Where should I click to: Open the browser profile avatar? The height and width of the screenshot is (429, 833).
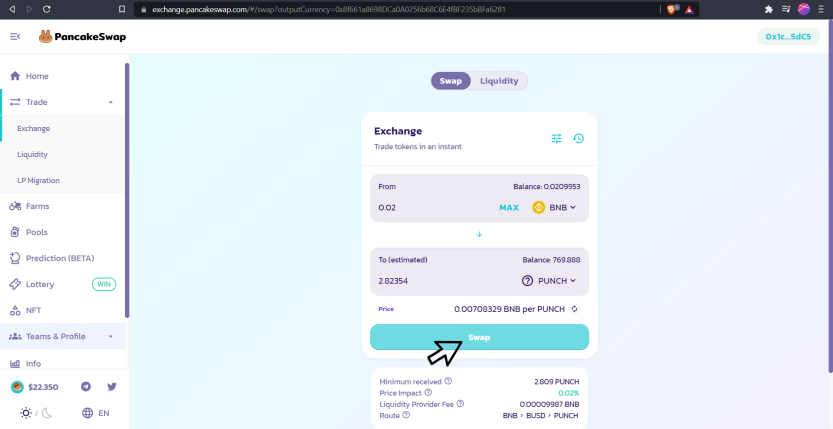pos(804,9)
